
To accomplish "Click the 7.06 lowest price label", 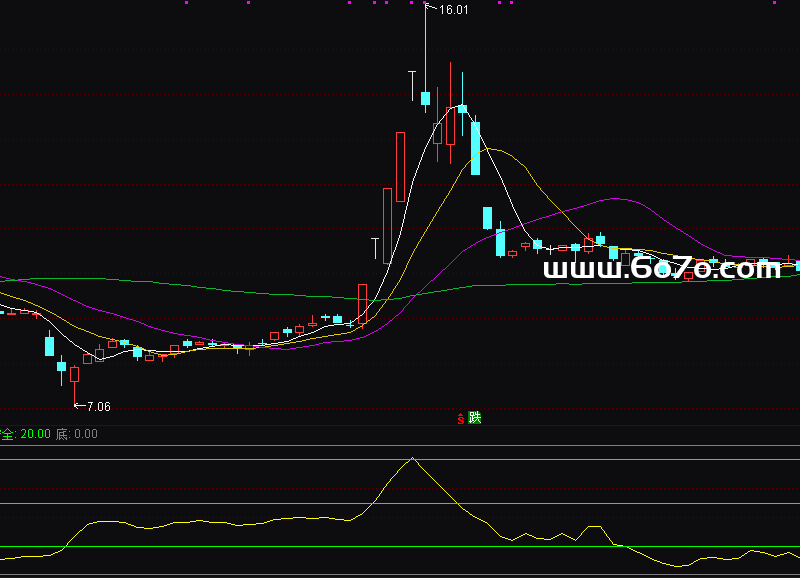I will pyautogui.click(x=98, y=406).
